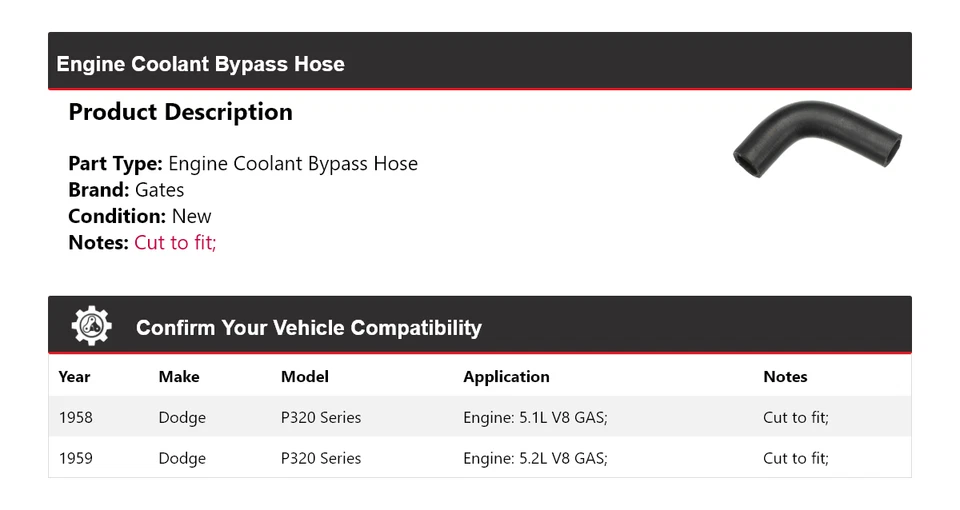Click Confirm Your Vehicle Compatibility heading
Screen dimensions: 960x510
pos(308,328)
